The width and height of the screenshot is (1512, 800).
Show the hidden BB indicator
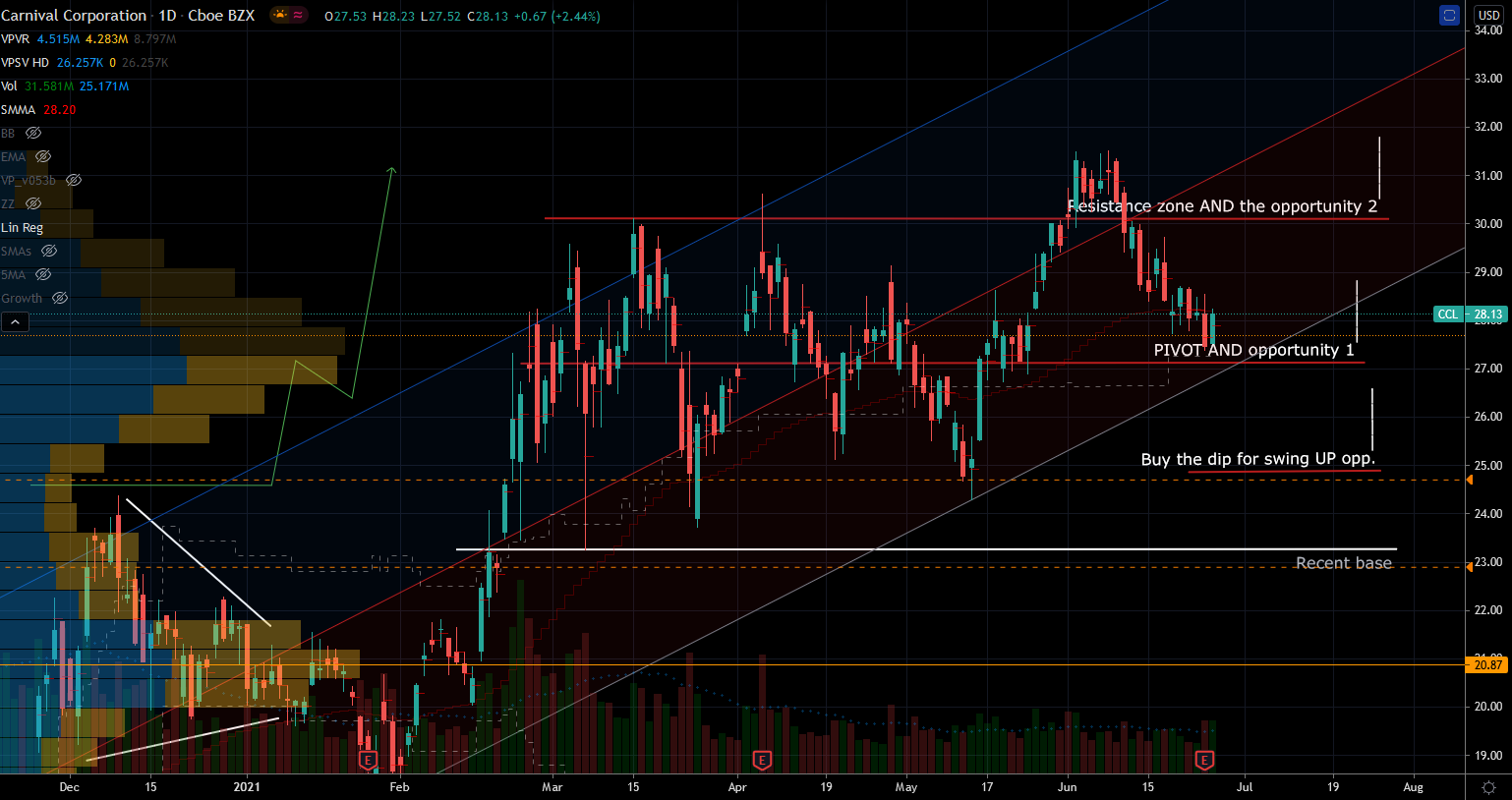33,133
